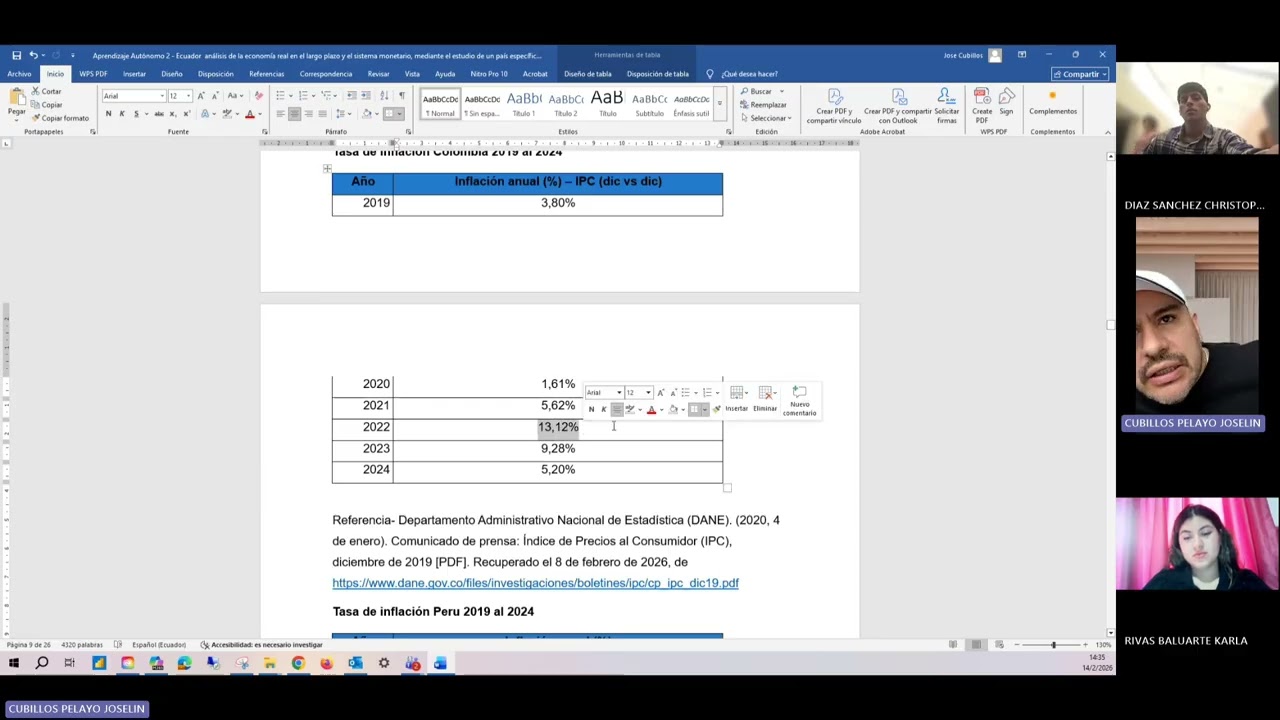Click Eliminar in the floating mini toolbar
The height and width of the screenshot is (720, 1280).
(x=765, y=398)
